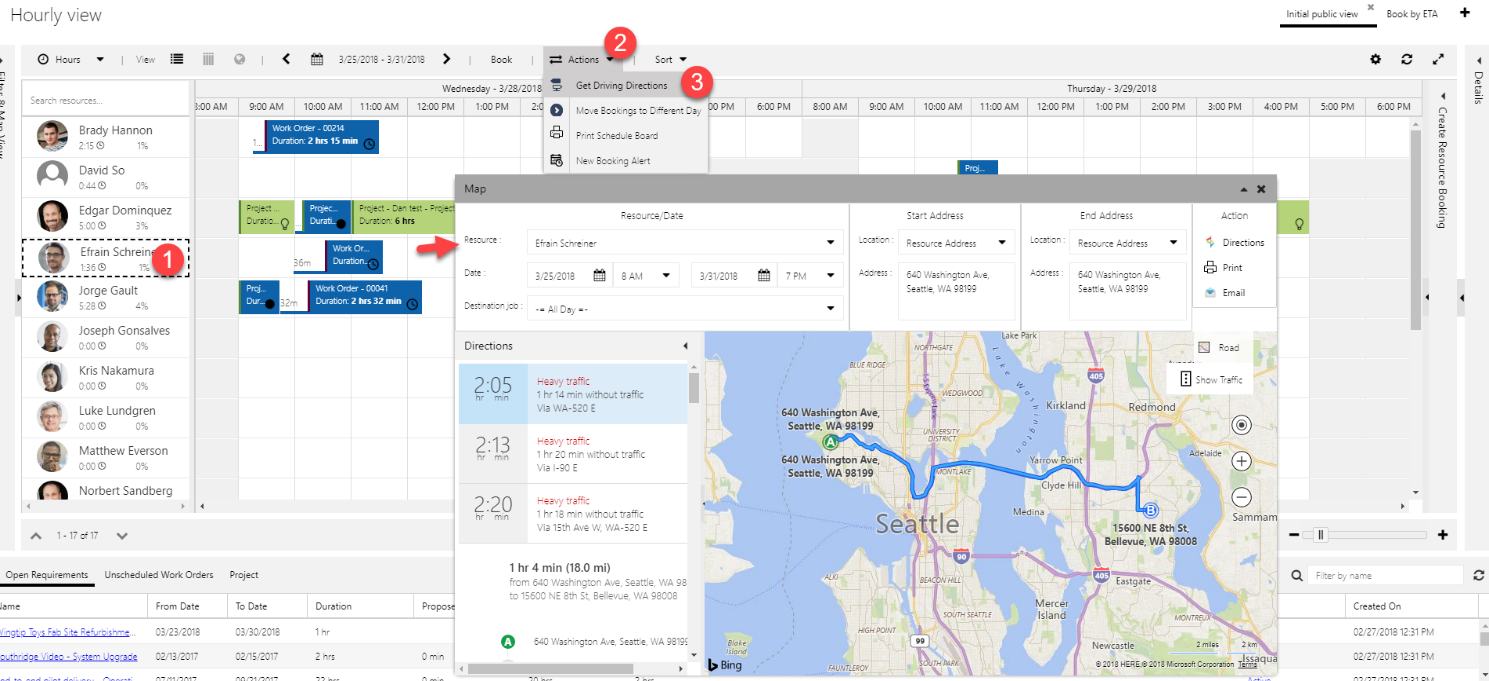Refresh the schedule board
The height and width of the screenshot is (681, 1489).
tap(1407, 59)
